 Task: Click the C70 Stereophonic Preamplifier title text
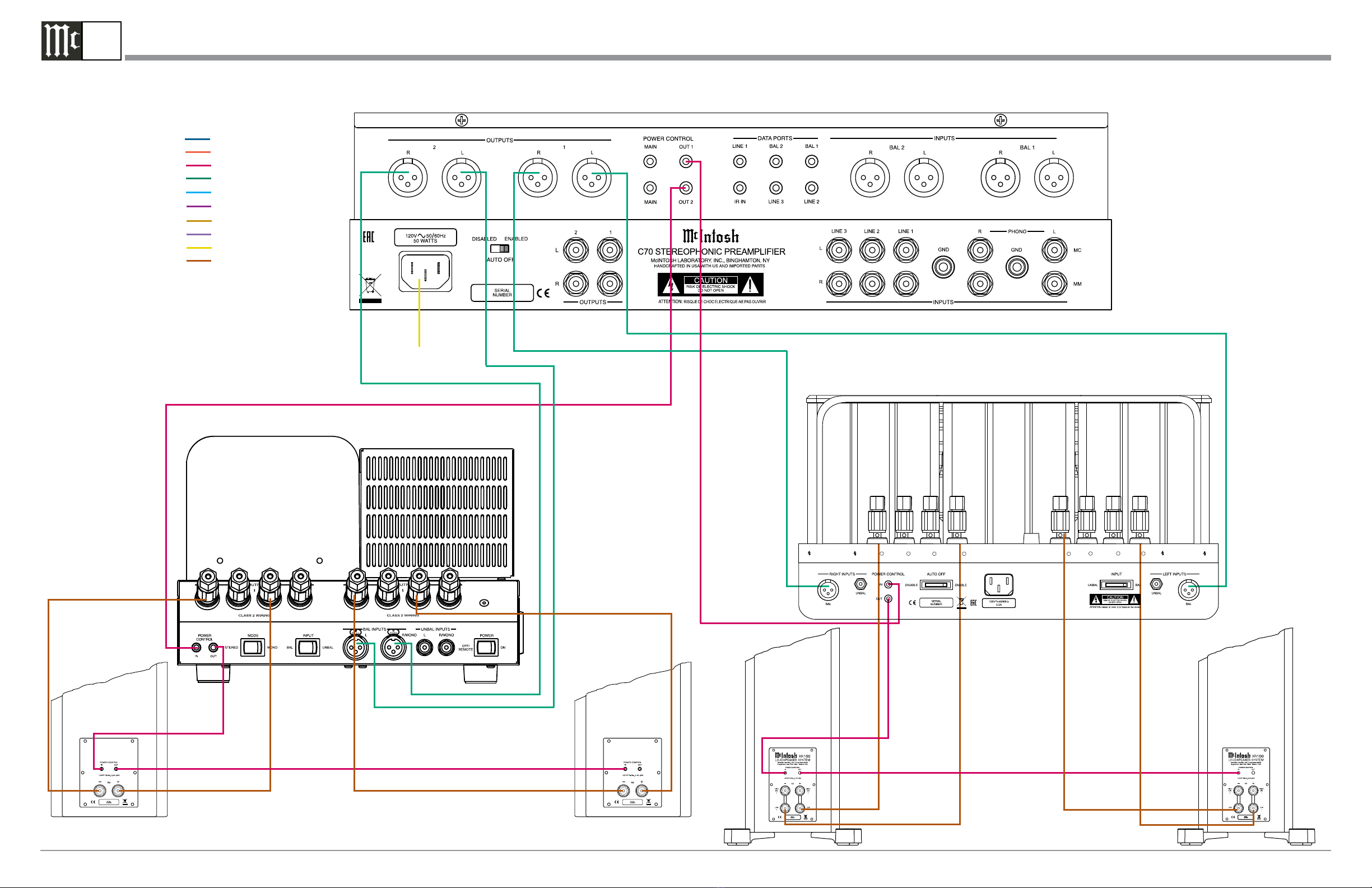[x=711, y=252]
